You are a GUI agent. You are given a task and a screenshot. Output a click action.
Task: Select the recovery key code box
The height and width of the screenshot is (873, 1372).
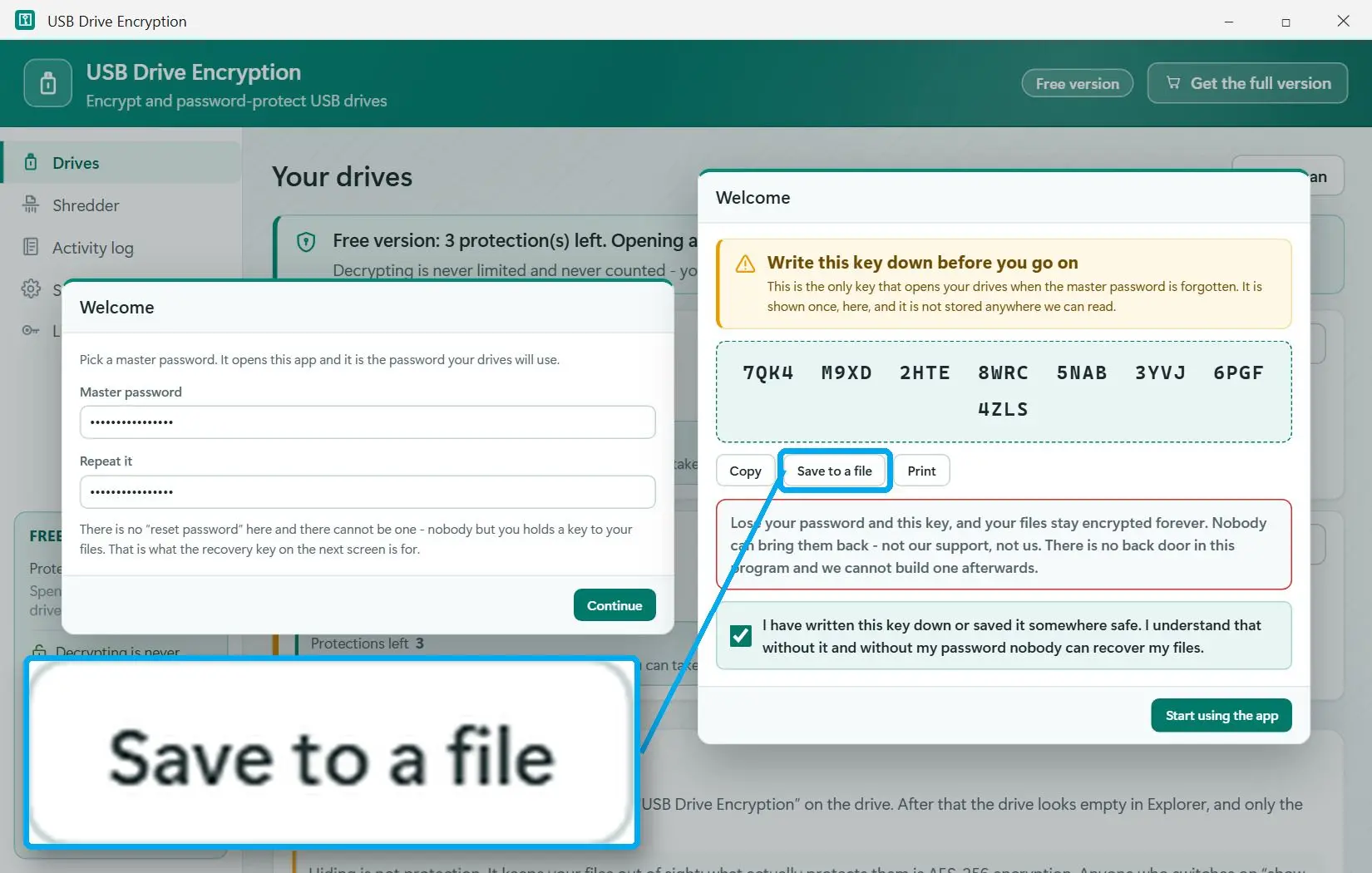[1004, 392]
